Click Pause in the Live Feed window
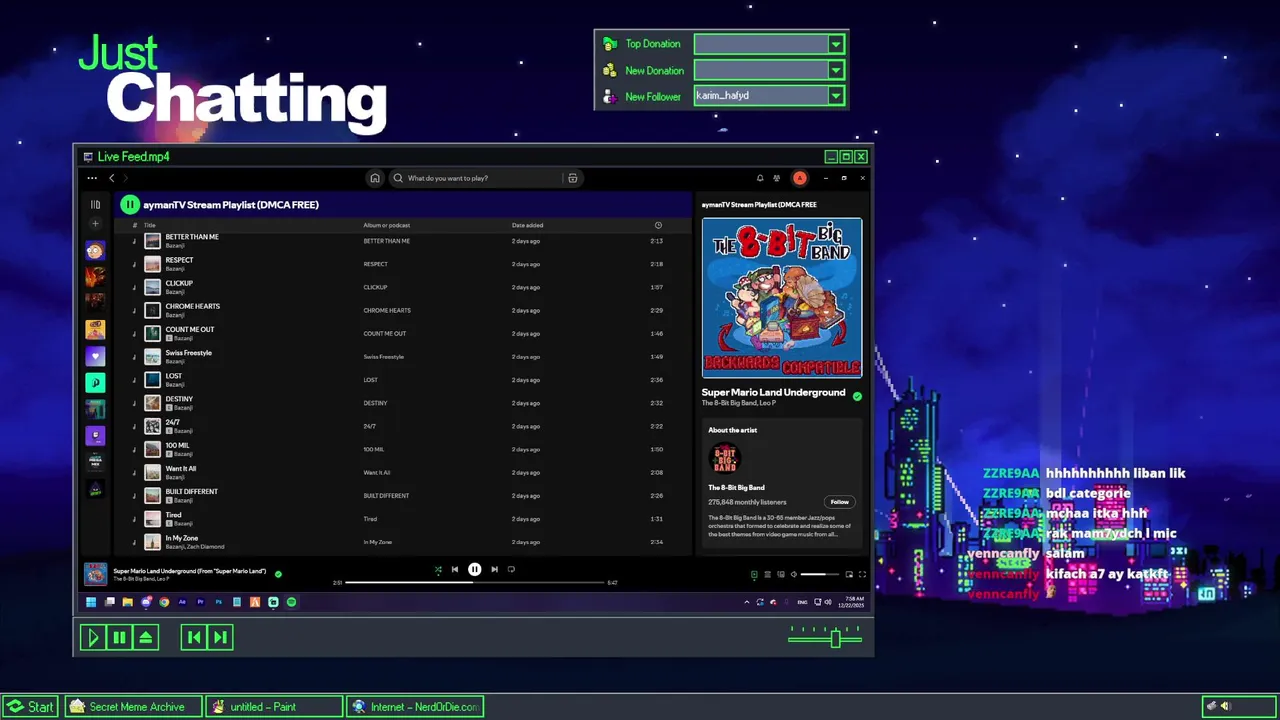 pos(119,637)
